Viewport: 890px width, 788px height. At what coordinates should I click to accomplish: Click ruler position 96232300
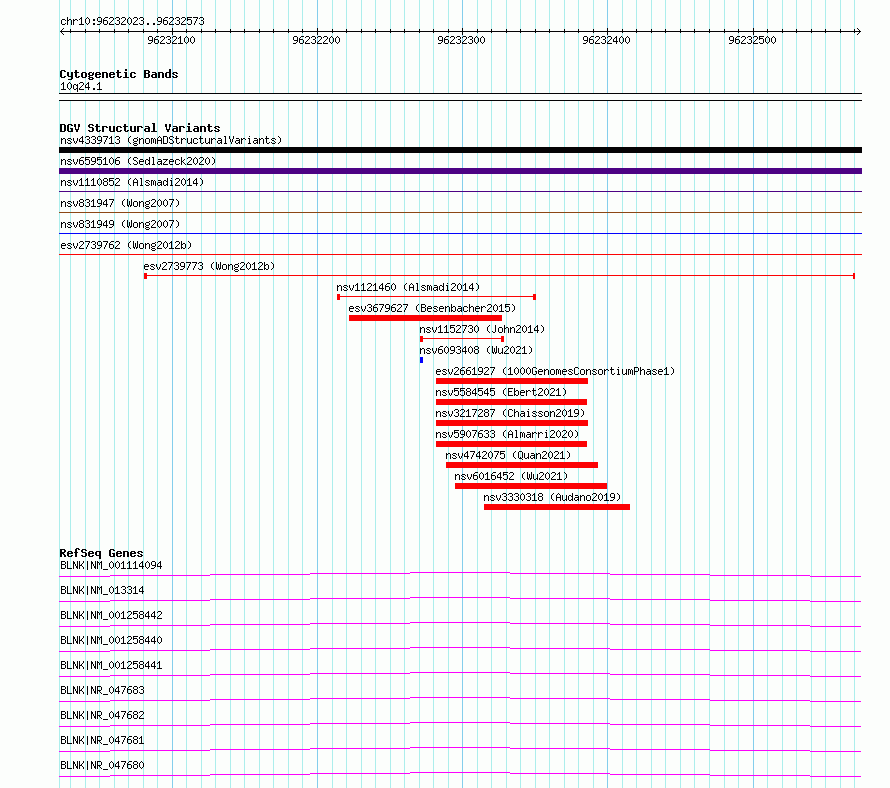(461, 40)
